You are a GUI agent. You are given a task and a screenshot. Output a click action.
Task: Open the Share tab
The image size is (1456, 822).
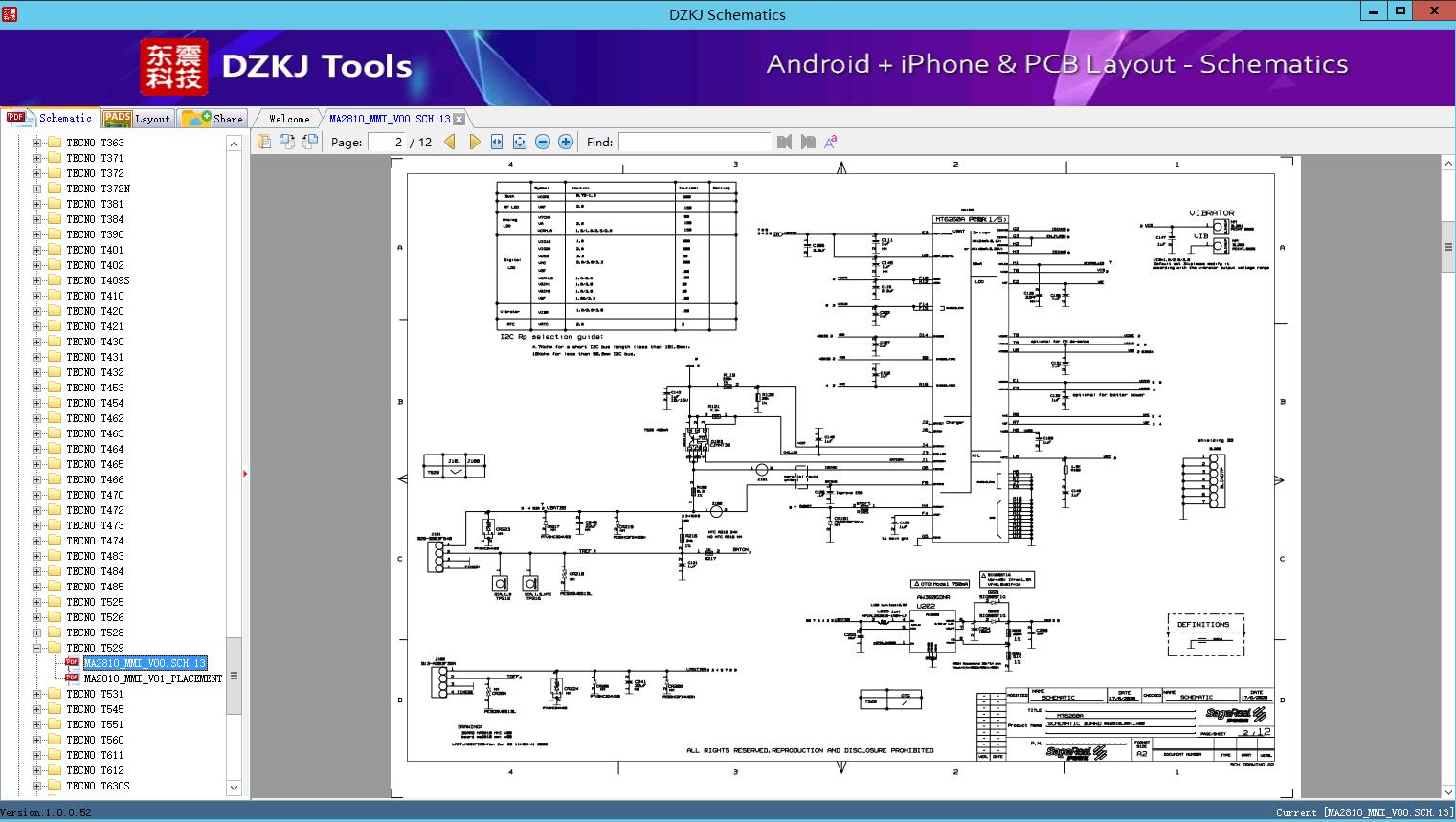[x=213, y=119]
